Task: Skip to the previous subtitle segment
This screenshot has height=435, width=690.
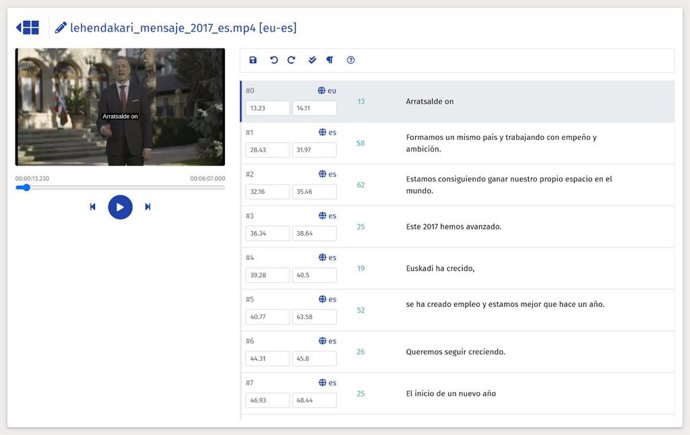Action: pyautogui.click(x=93, y=207)
